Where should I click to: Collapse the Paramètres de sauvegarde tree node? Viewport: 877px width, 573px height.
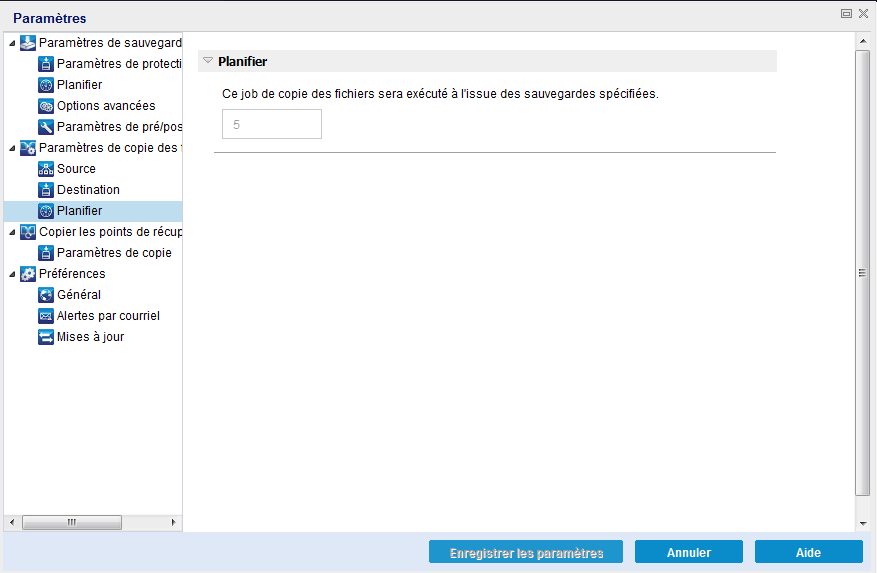[12, 43]
